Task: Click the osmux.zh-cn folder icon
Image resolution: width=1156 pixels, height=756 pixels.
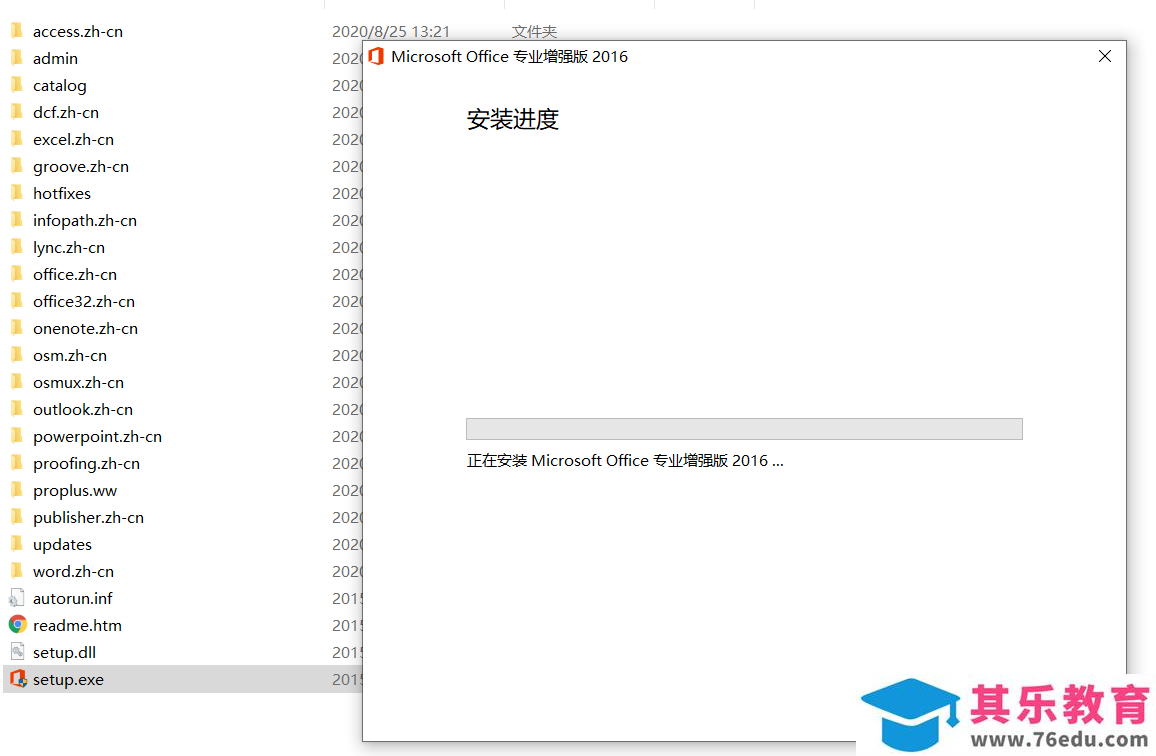Action: click(17, 382)
